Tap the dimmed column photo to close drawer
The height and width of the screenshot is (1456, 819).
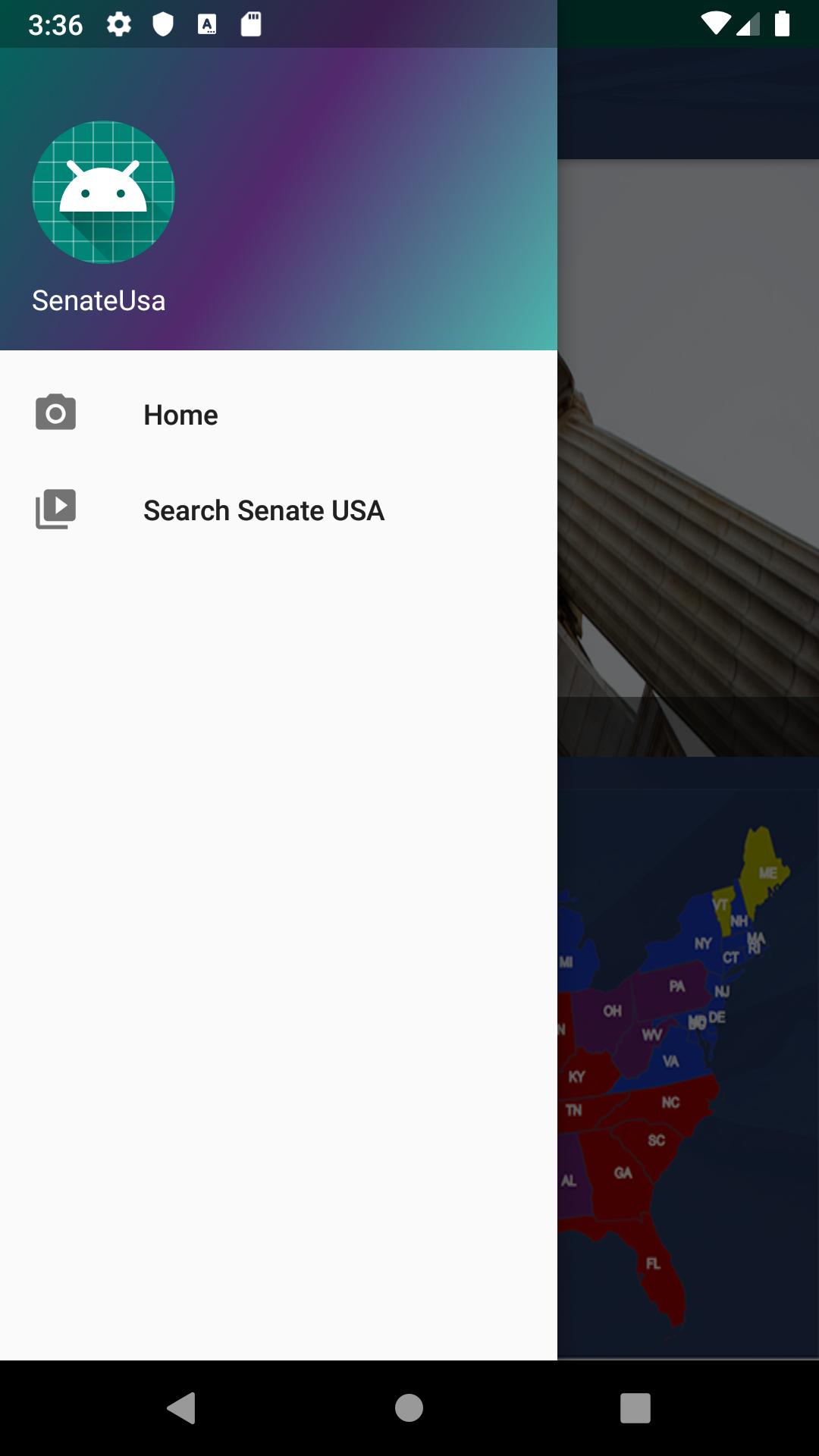point(688,458)
